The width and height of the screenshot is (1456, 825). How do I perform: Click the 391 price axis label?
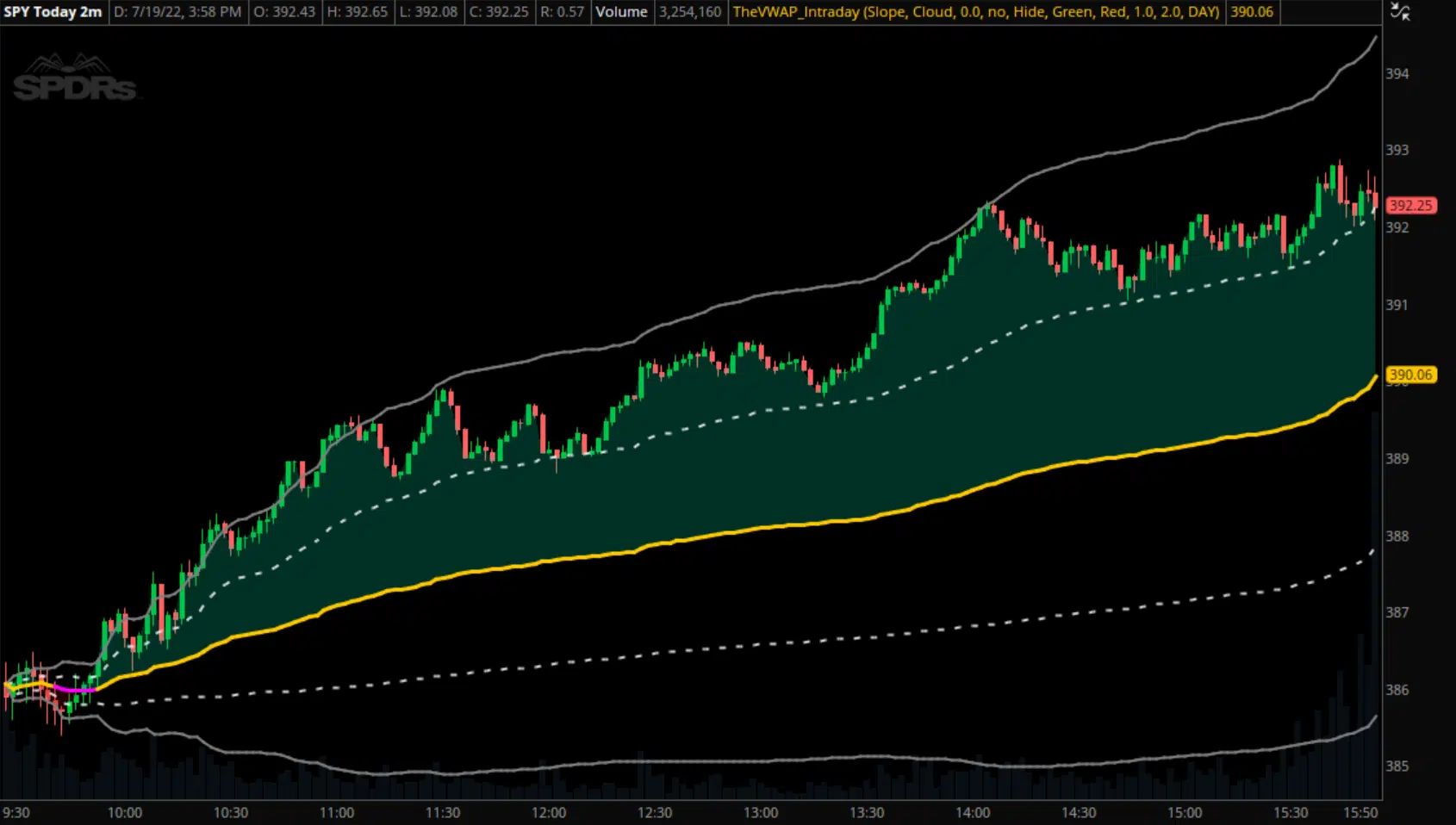1397,305
